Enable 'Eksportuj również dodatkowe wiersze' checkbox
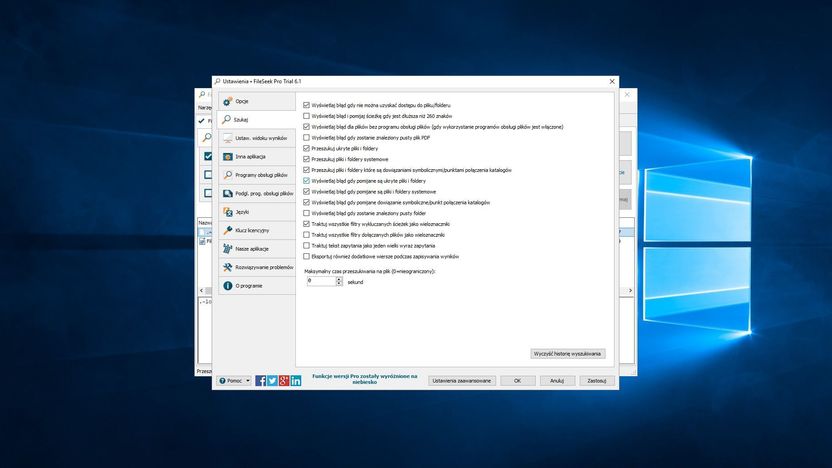This screenshot has height=468, width=832. click(306, 256)
